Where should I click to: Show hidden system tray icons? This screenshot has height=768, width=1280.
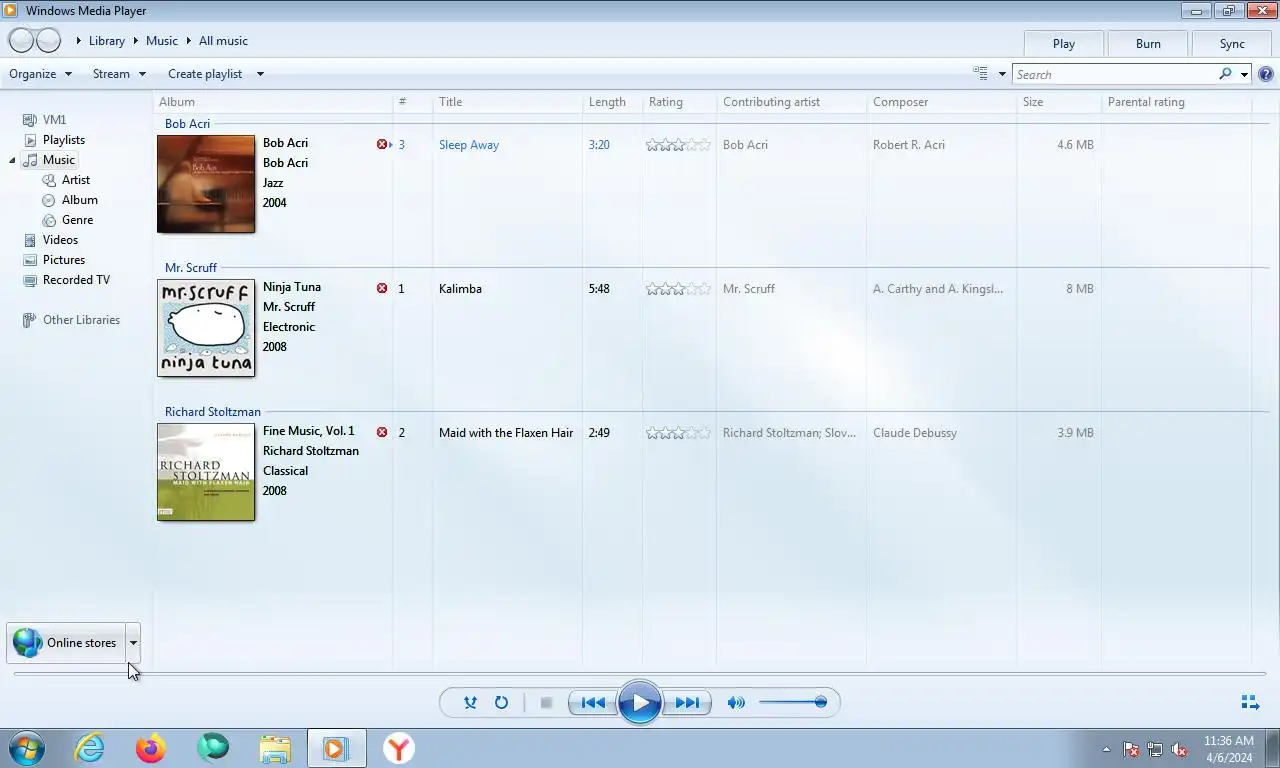tap(1106, 749)
